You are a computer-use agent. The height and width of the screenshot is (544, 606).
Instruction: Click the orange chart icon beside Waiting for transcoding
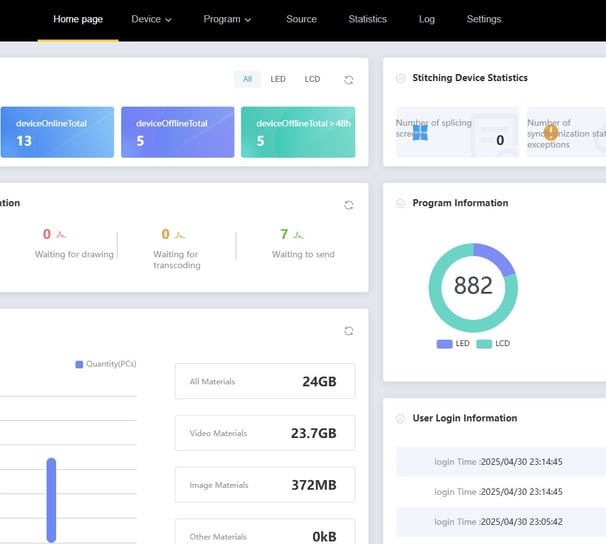[180, 235]
